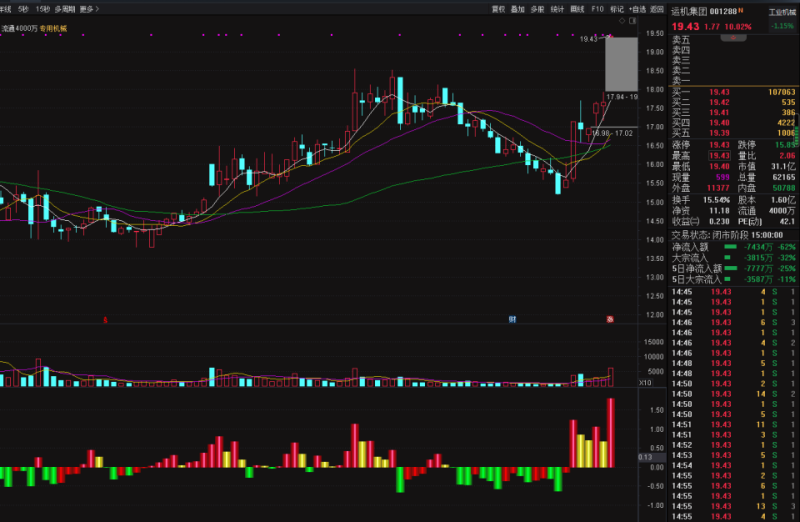Toggle 复权 price adjustment
This screenshot has height=522, width=800.
click(498, 9)
